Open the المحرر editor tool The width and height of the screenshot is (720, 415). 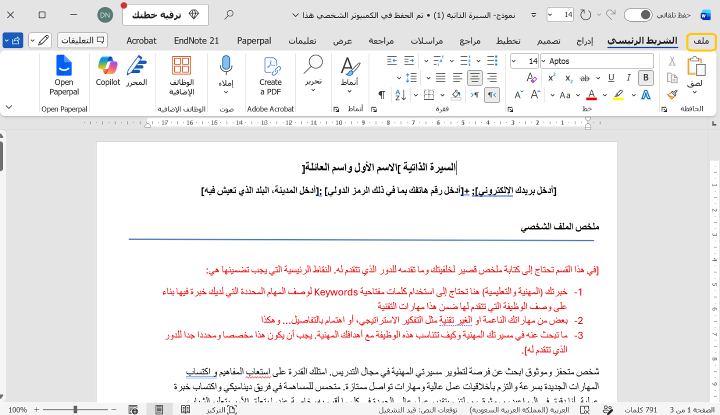click(x=136, y=71)
